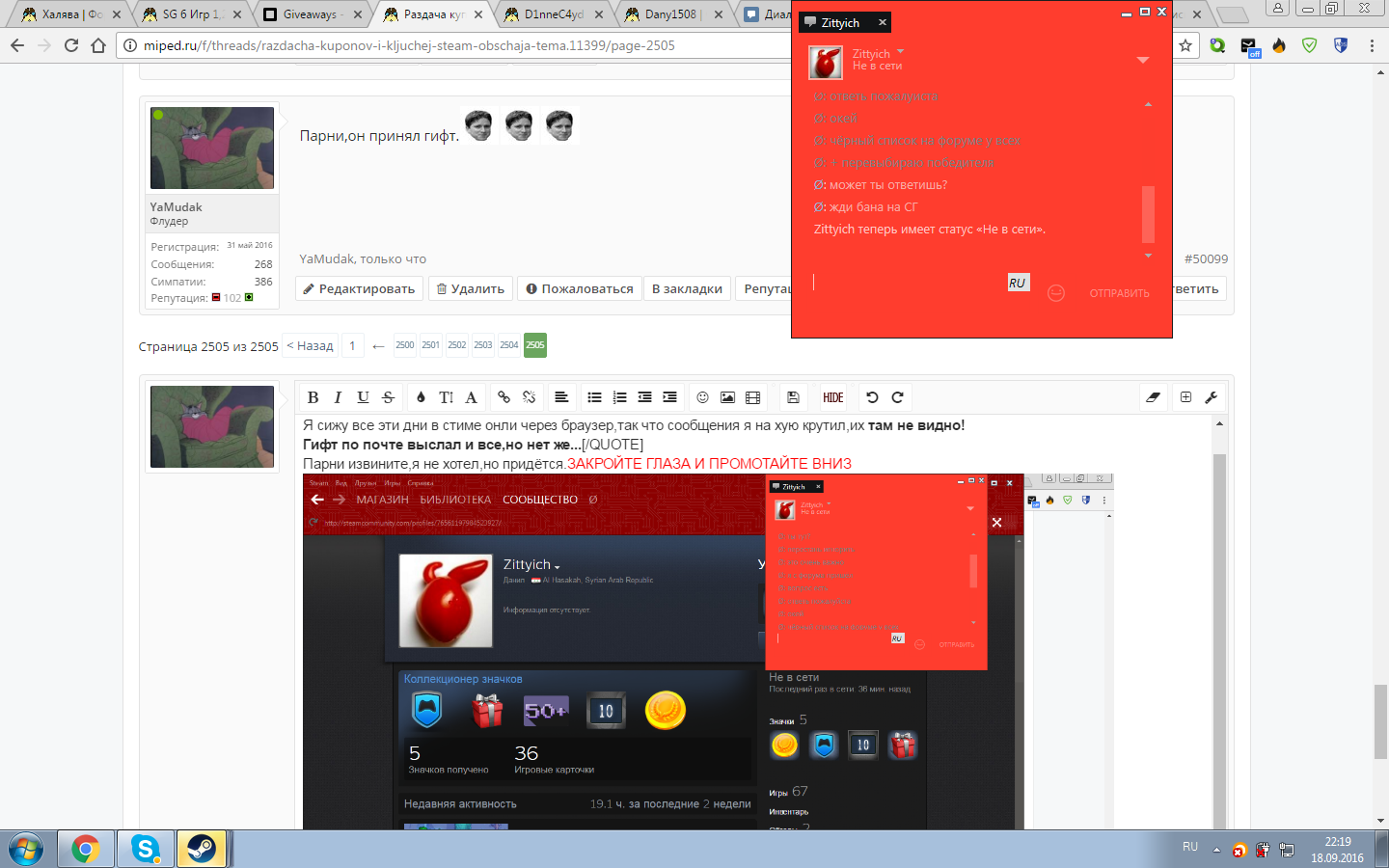Switch to the Giveaways browser tab
This screenshot has height=868, width=1389.
(x=304, y=14)
